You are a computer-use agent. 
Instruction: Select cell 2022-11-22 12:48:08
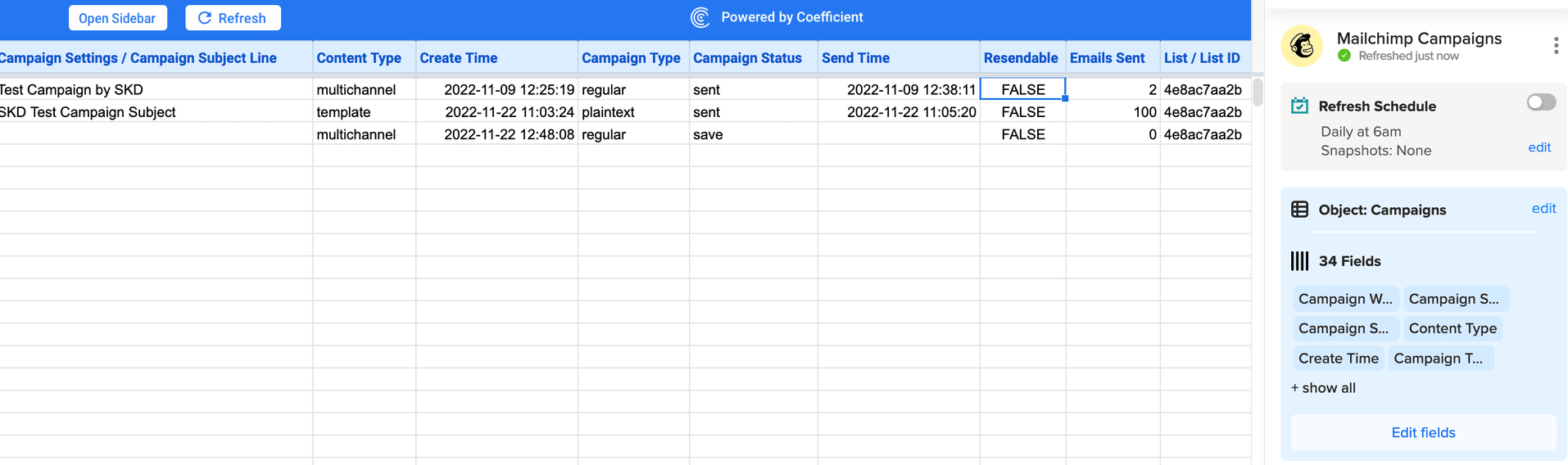(x=496, y=134)
